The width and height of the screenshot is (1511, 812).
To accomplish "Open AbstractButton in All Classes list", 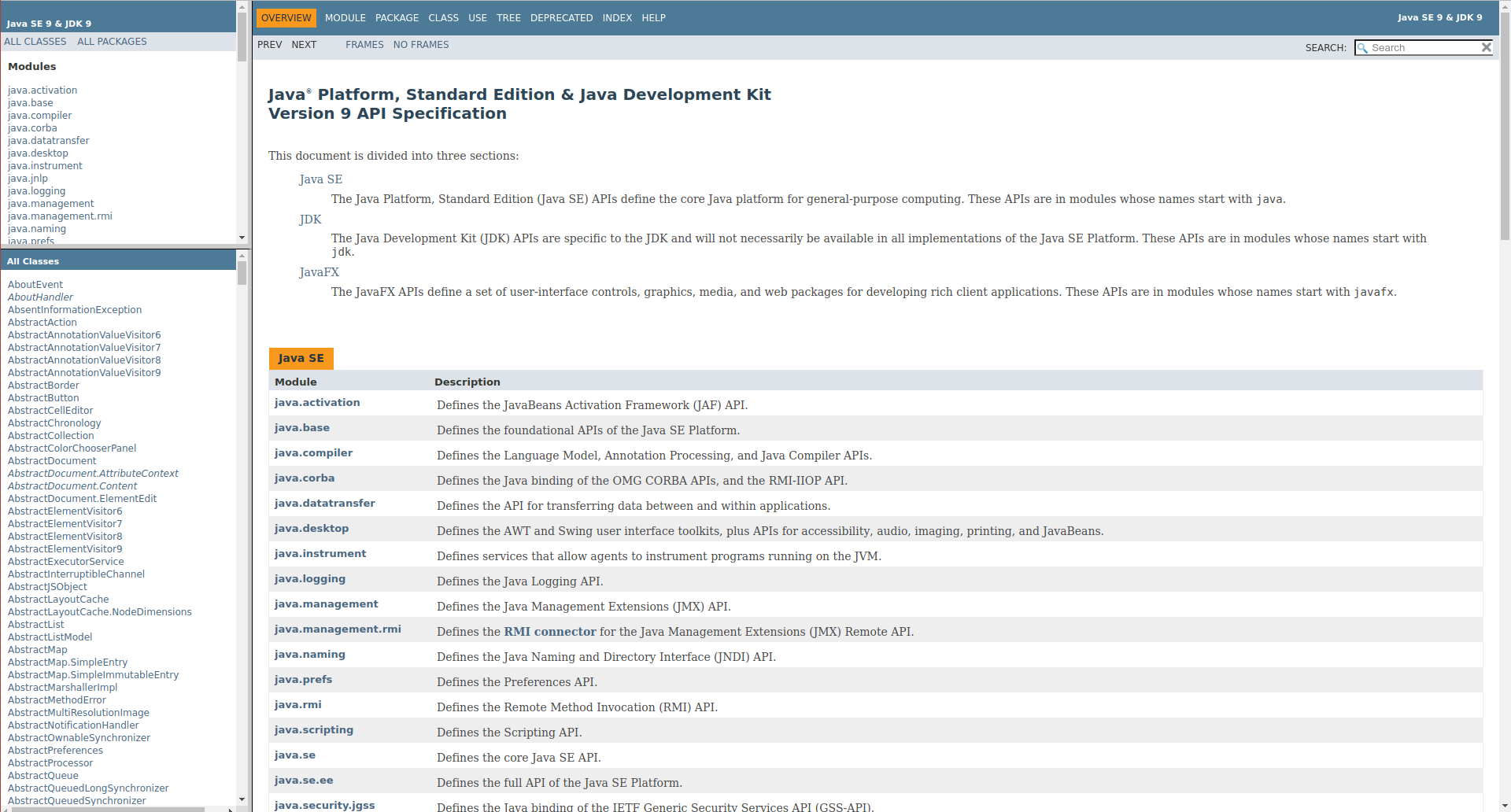I will pos(43,398).
